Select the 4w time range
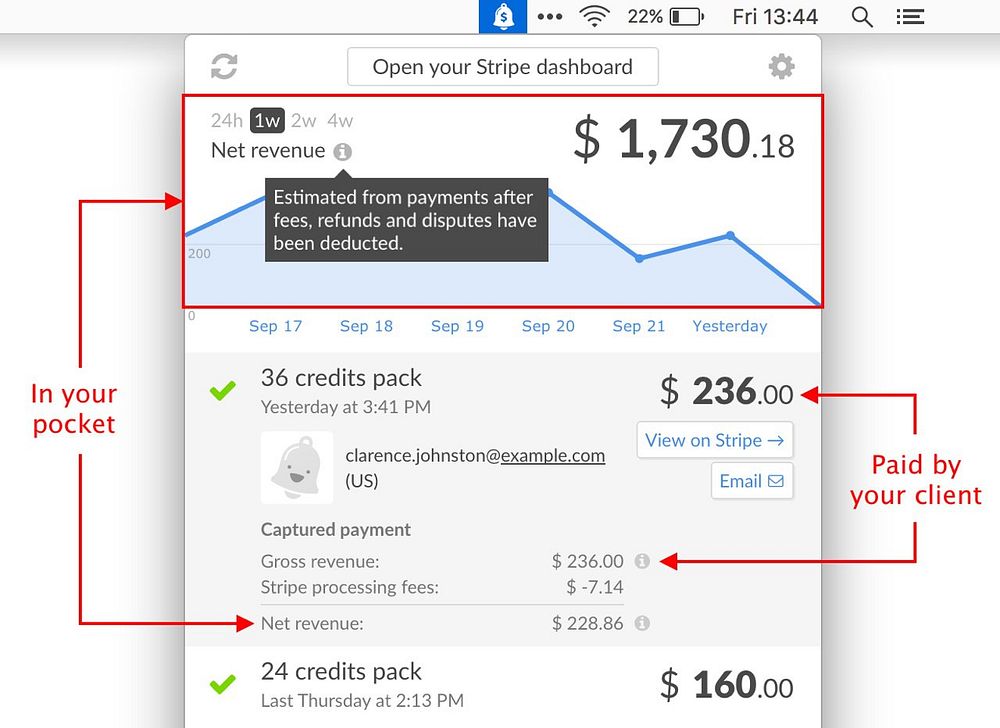 340,120
